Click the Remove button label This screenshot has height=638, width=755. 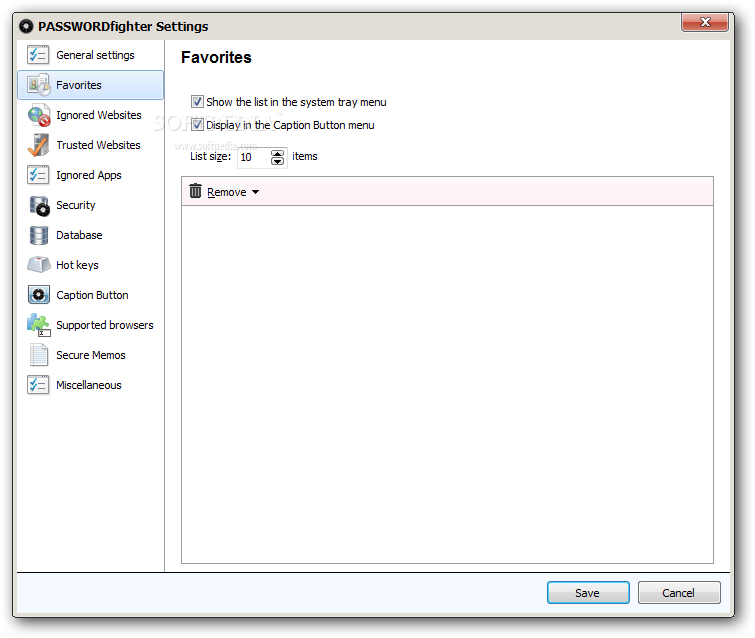click(226, 192)
